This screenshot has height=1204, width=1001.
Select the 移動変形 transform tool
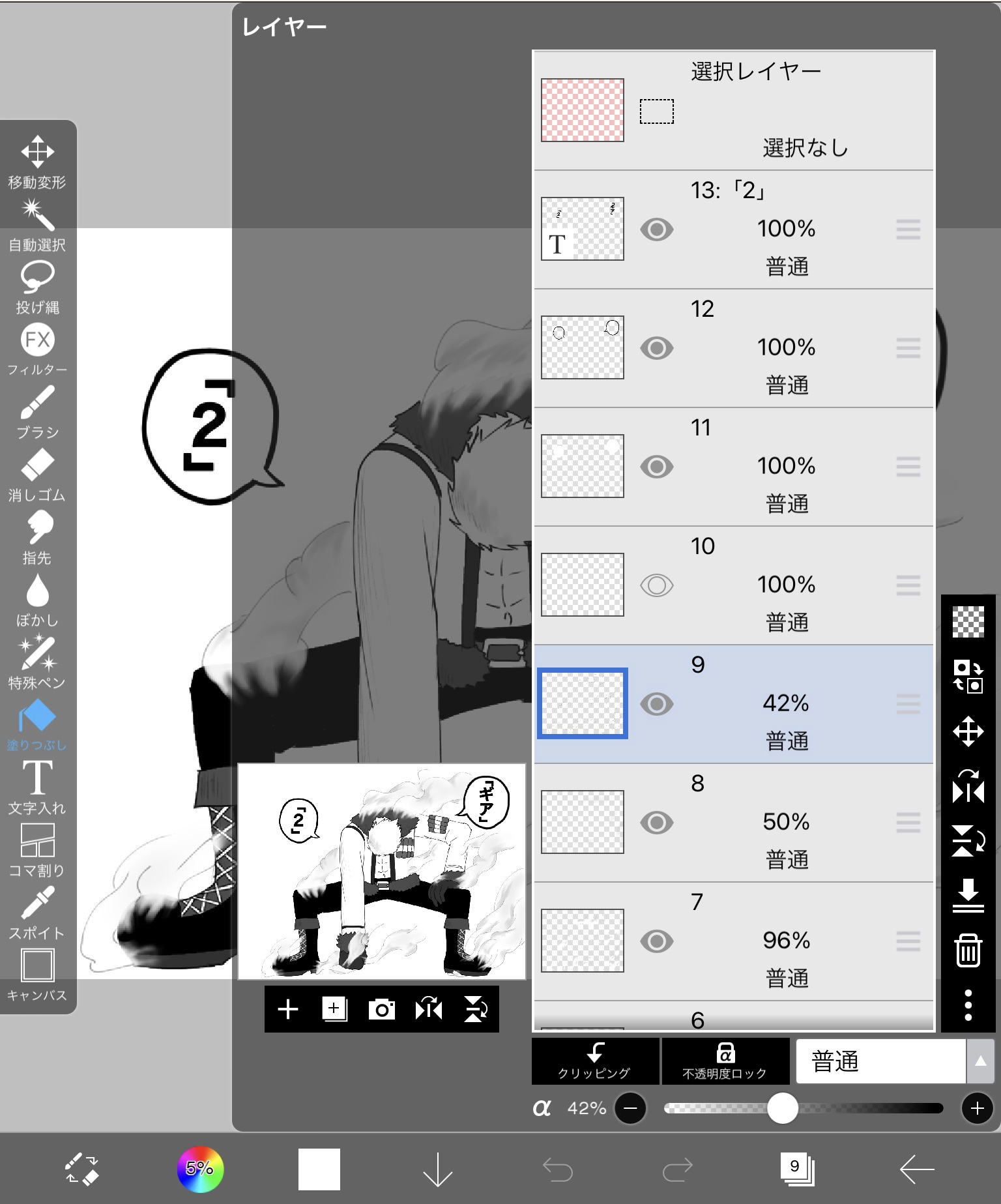(37, 162)
